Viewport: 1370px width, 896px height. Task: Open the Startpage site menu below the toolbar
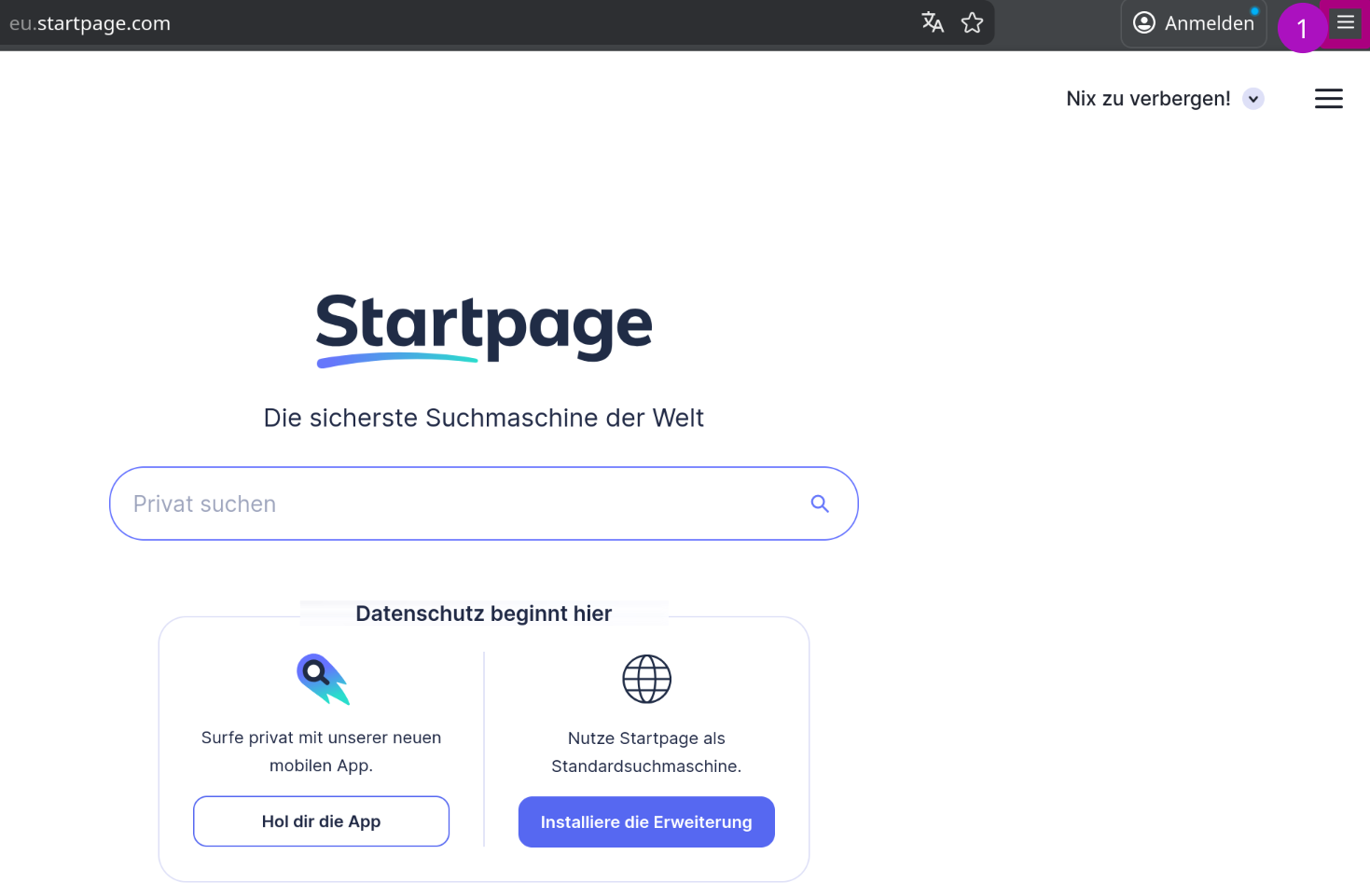(x=1328, y=98)
